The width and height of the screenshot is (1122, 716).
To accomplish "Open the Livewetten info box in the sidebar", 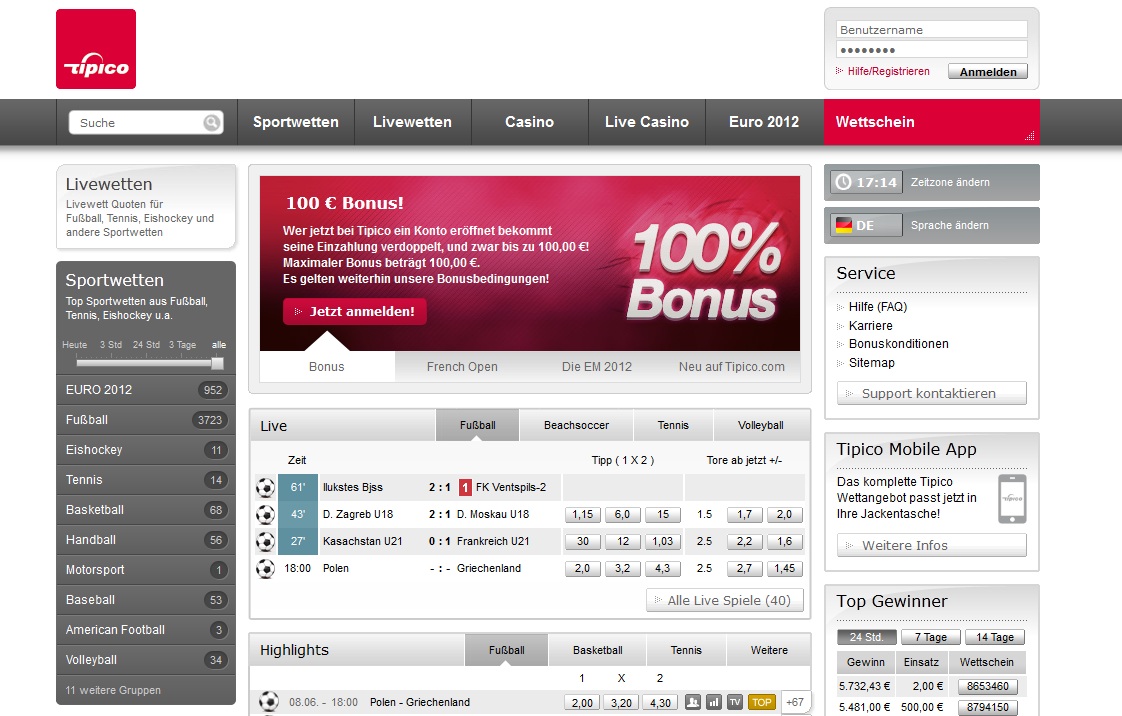I will point(146,207).
